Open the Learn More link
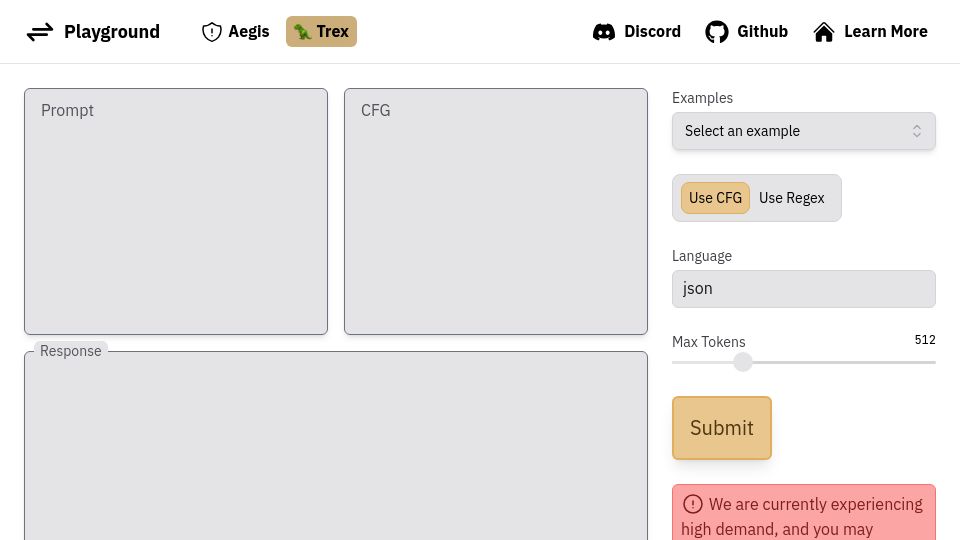This screenshot has width=960, height=540. pos(870,32)
